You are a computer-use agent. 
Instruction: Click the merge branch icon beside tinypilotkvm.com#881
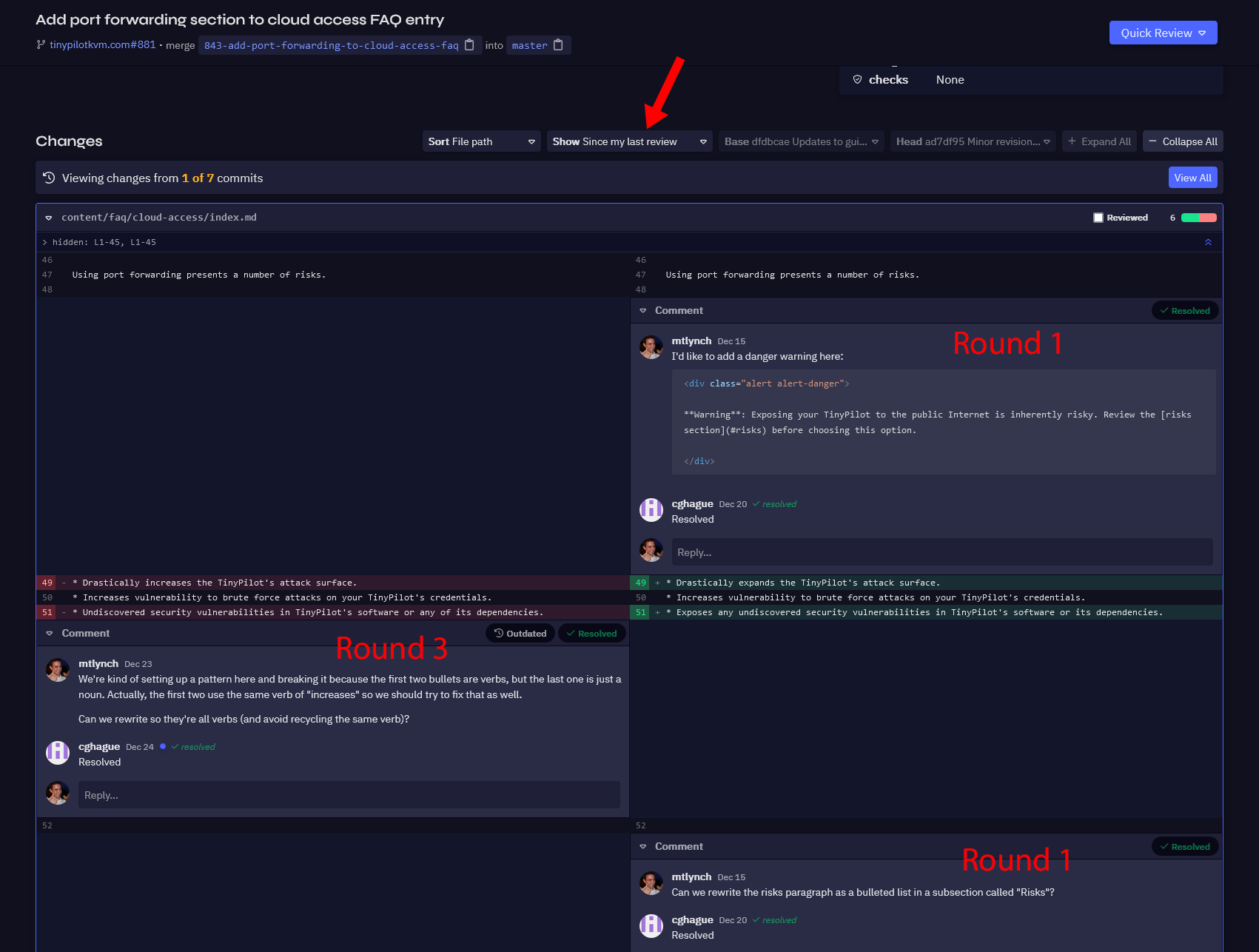click(x=39, y=44)
